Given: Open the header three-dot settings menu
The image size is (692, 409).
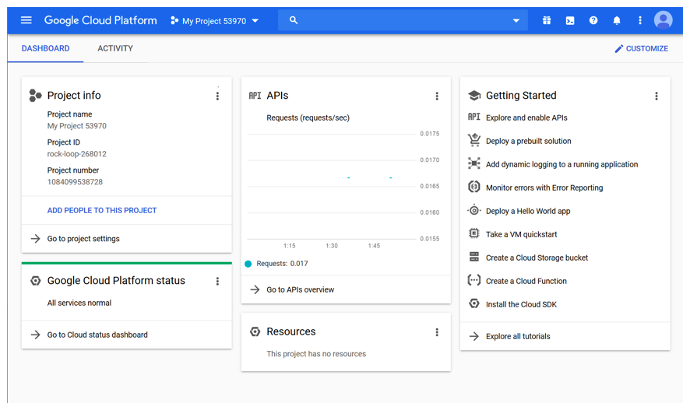Looking at the screenshot, I should (x=640, y=20).
